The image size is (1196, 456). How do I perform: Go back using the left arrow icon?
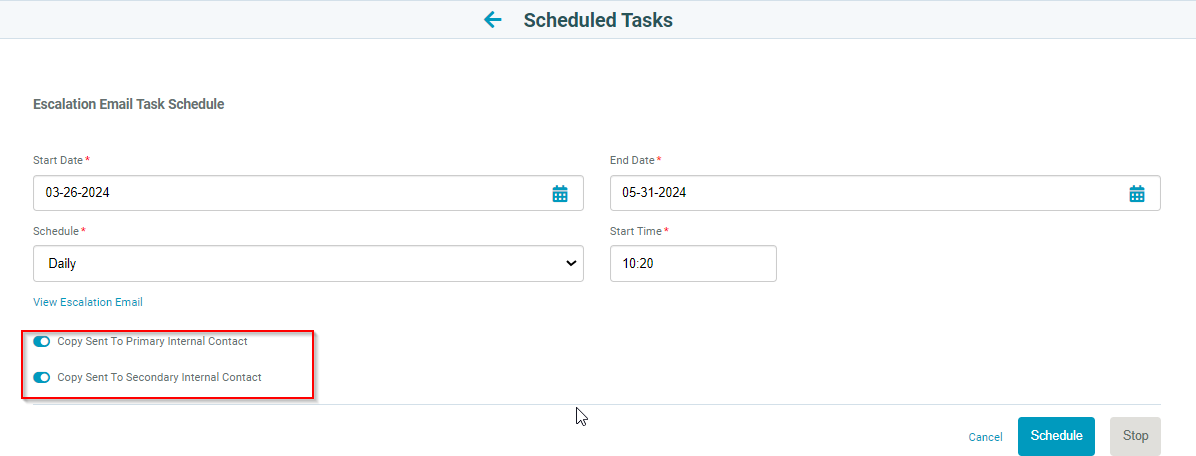click(493, 20)
